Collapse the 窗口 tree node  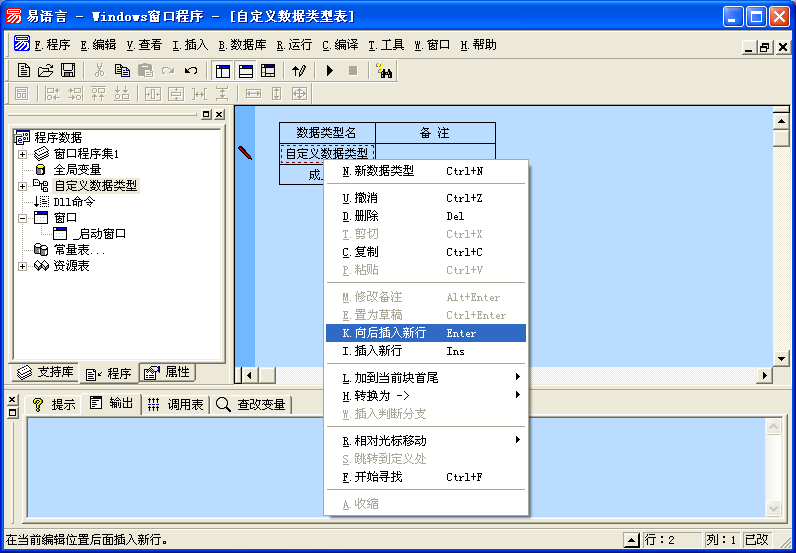[x=22, y=218]
